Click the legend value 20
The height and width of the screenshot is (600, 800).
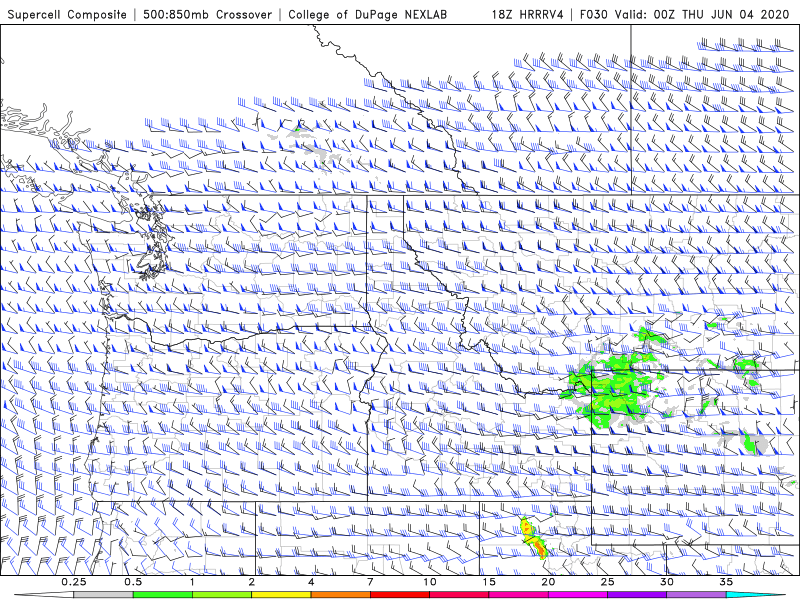click(548, 582)
